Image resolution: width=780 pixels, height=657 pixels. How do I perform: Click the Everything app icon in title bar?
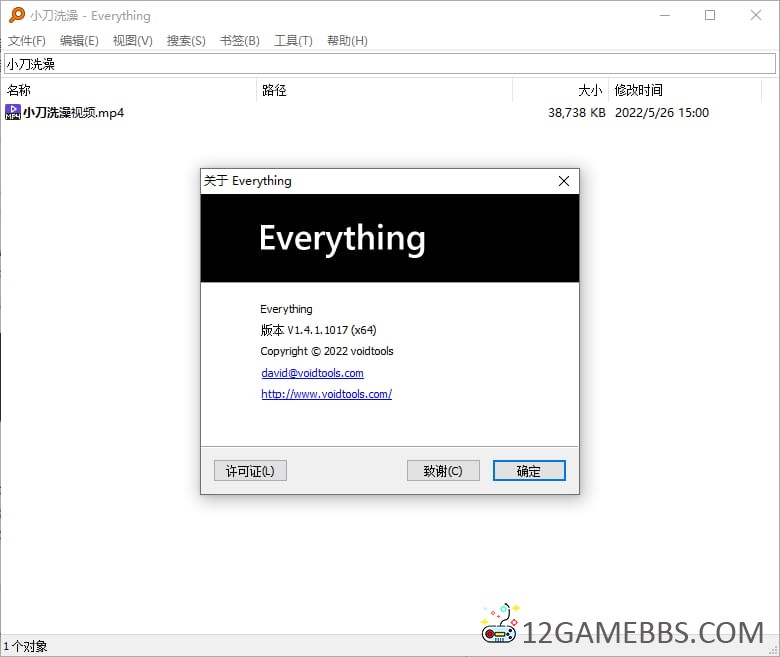pos(16,15)
